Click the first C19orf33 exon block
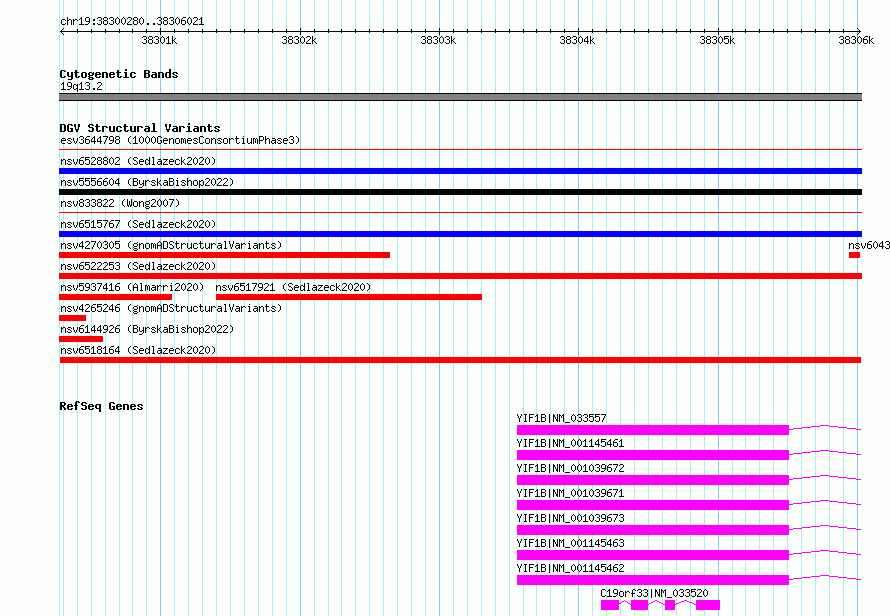 pos(610,605)
